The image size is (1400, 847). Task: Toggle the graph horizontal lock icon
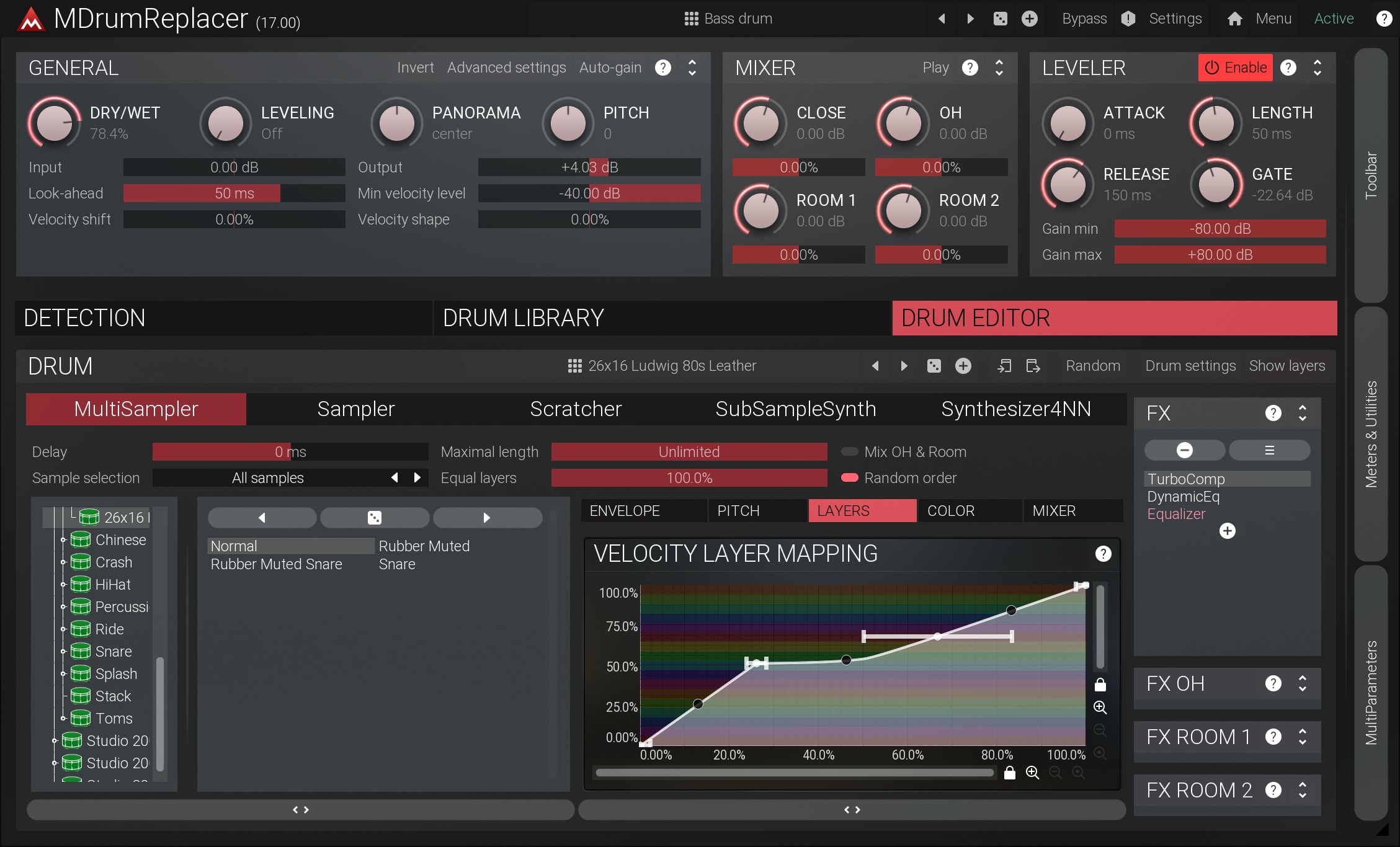point(1010,773)
